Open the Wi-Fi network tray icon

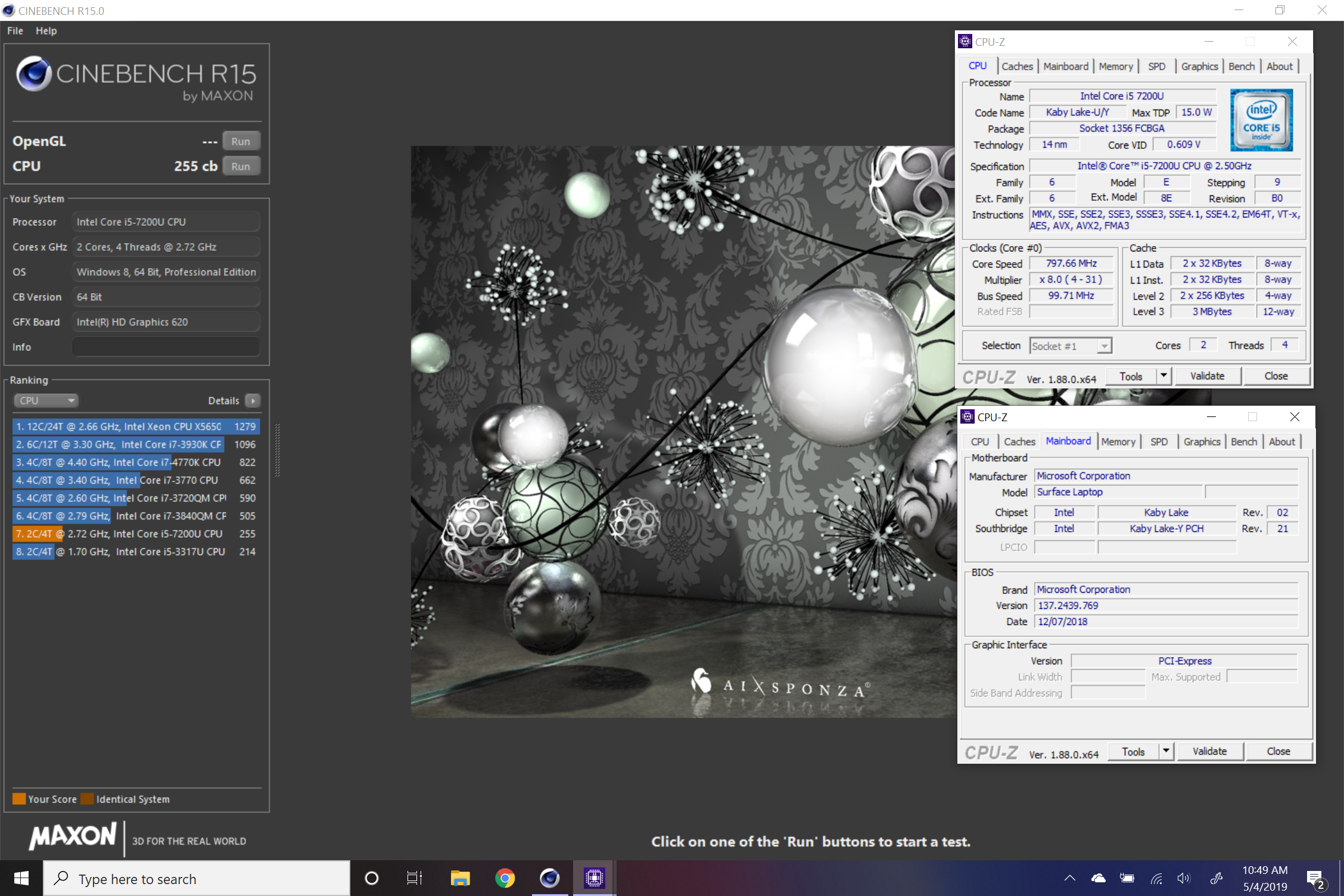click(x=1156, y=878)
